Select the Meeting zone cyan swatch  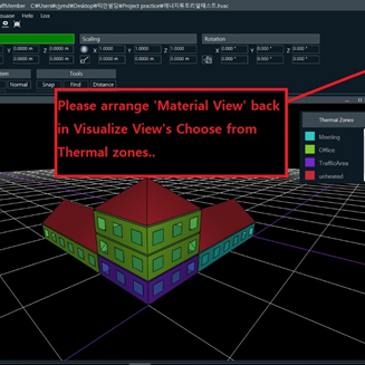pyautogui.click(x=310, y=136)
